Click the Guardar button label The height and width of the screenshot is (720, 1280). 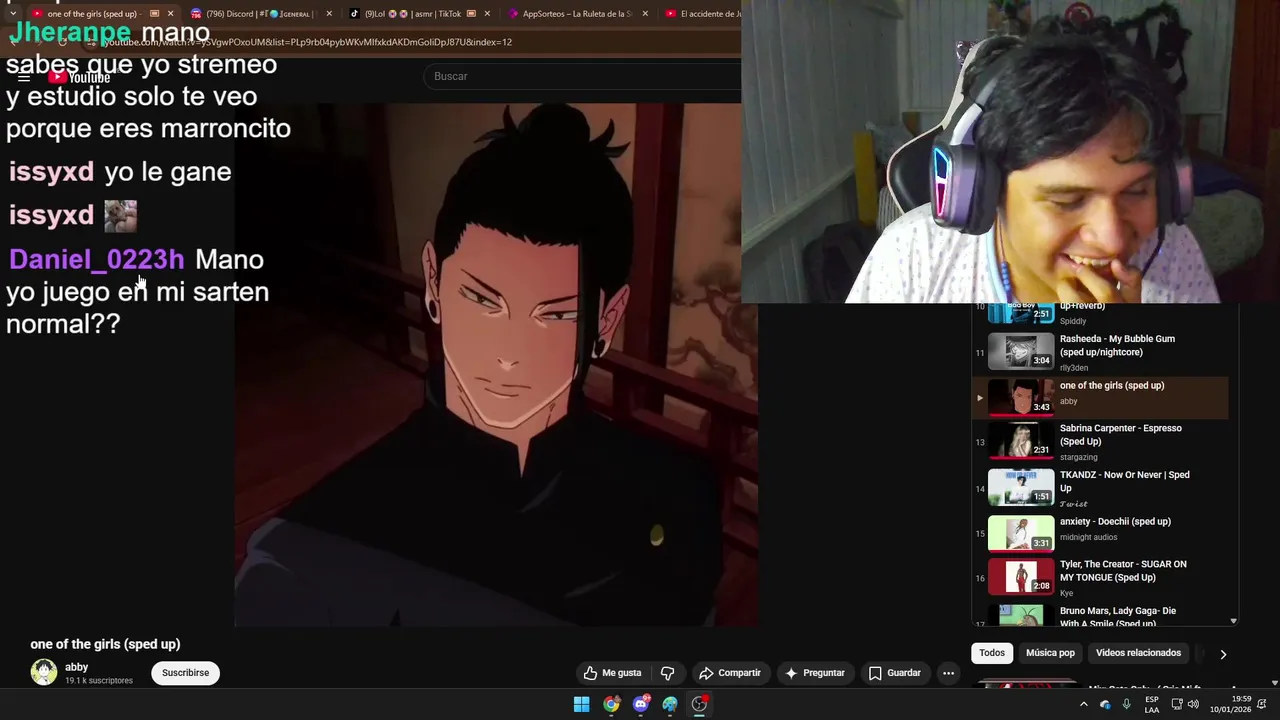click(904, 673)
